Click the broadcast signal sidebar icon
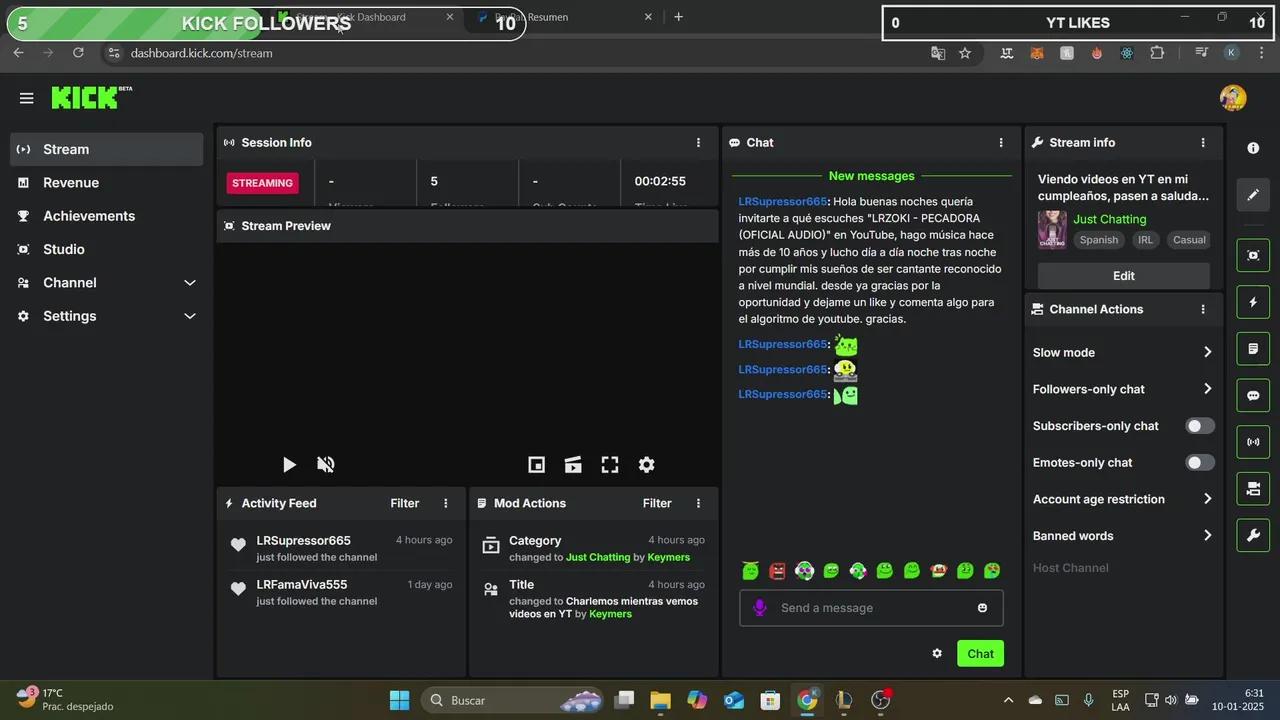This screenshot has width=1280, height=720. [1253, 442]
